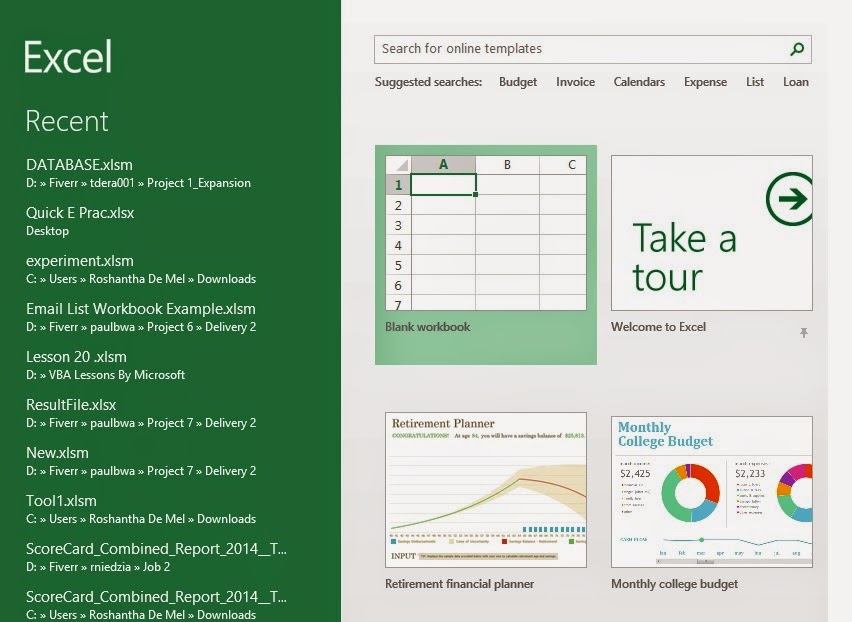The width and height of the screenshot is (852, 622).
Task: Open Tool1.xlsm from Downloads
Action: point(62,500)
